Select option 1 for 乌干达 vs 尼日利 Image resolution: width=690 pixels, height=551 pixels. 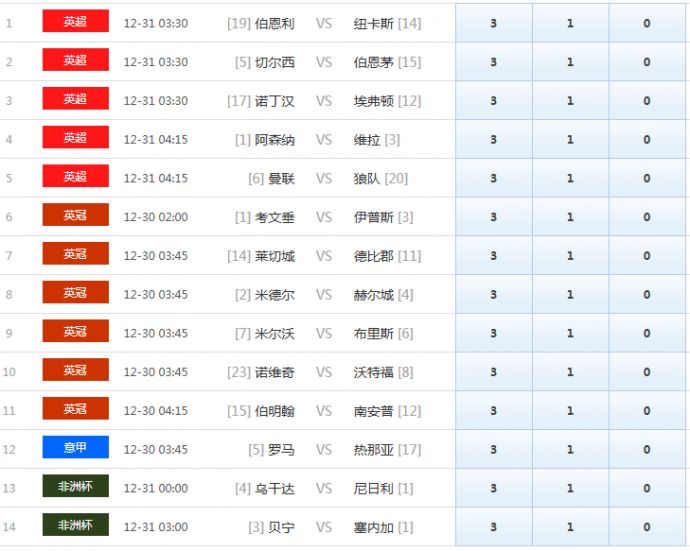(x=570, y=489)
